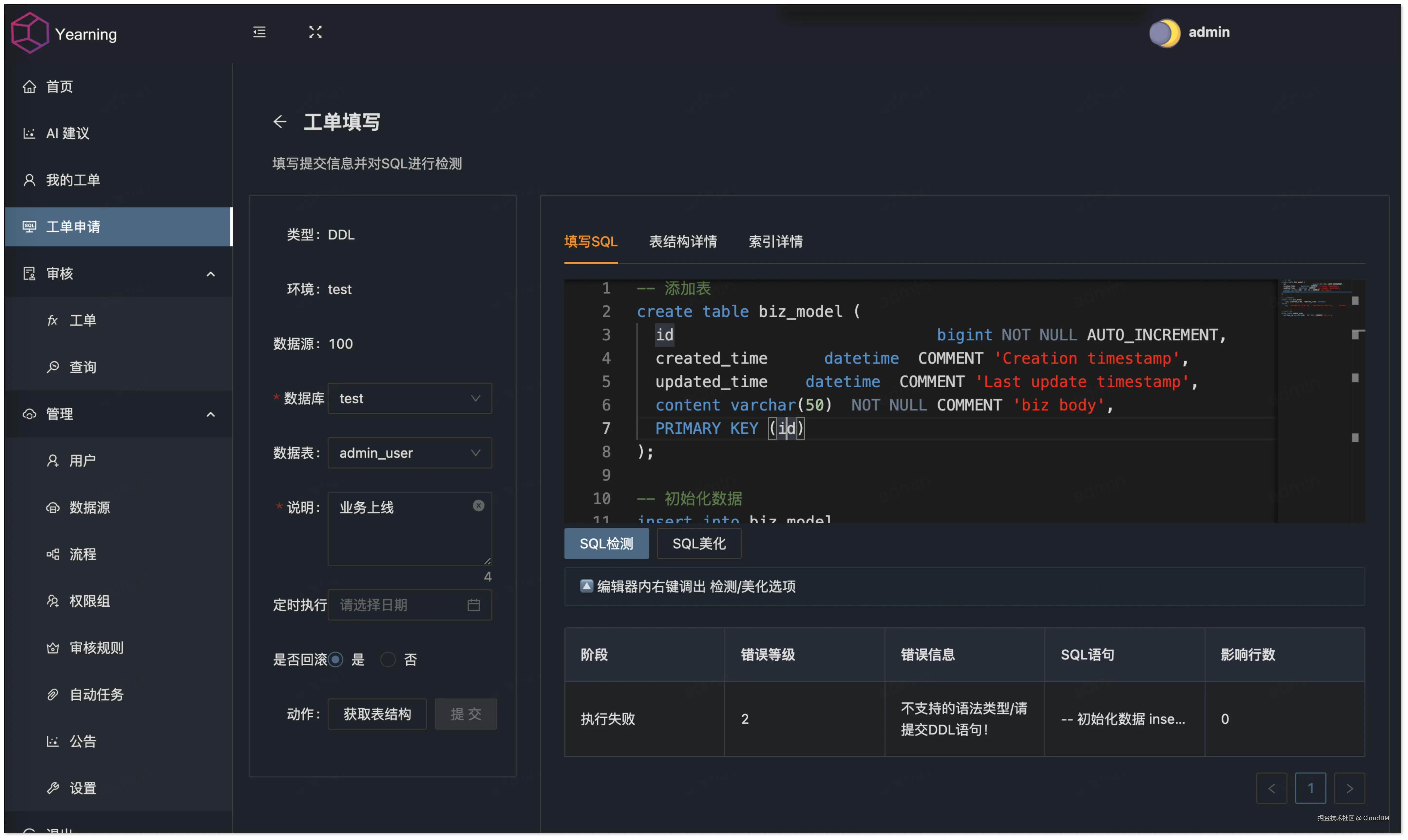Collapse the sidebar menu icon

(259, 32)
